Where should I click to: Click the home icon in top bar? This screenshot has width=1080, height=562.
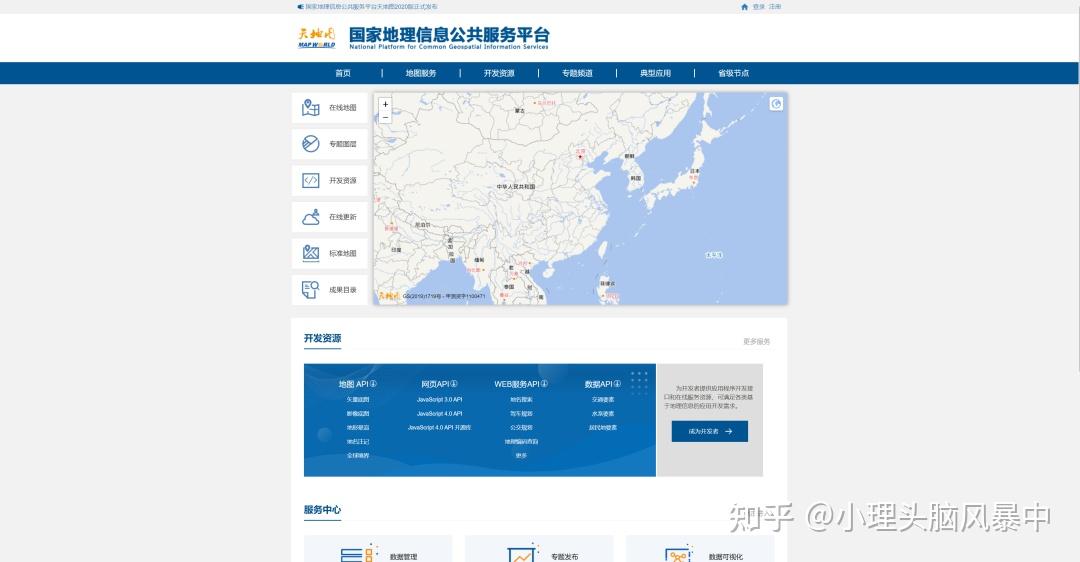point(745,7)
